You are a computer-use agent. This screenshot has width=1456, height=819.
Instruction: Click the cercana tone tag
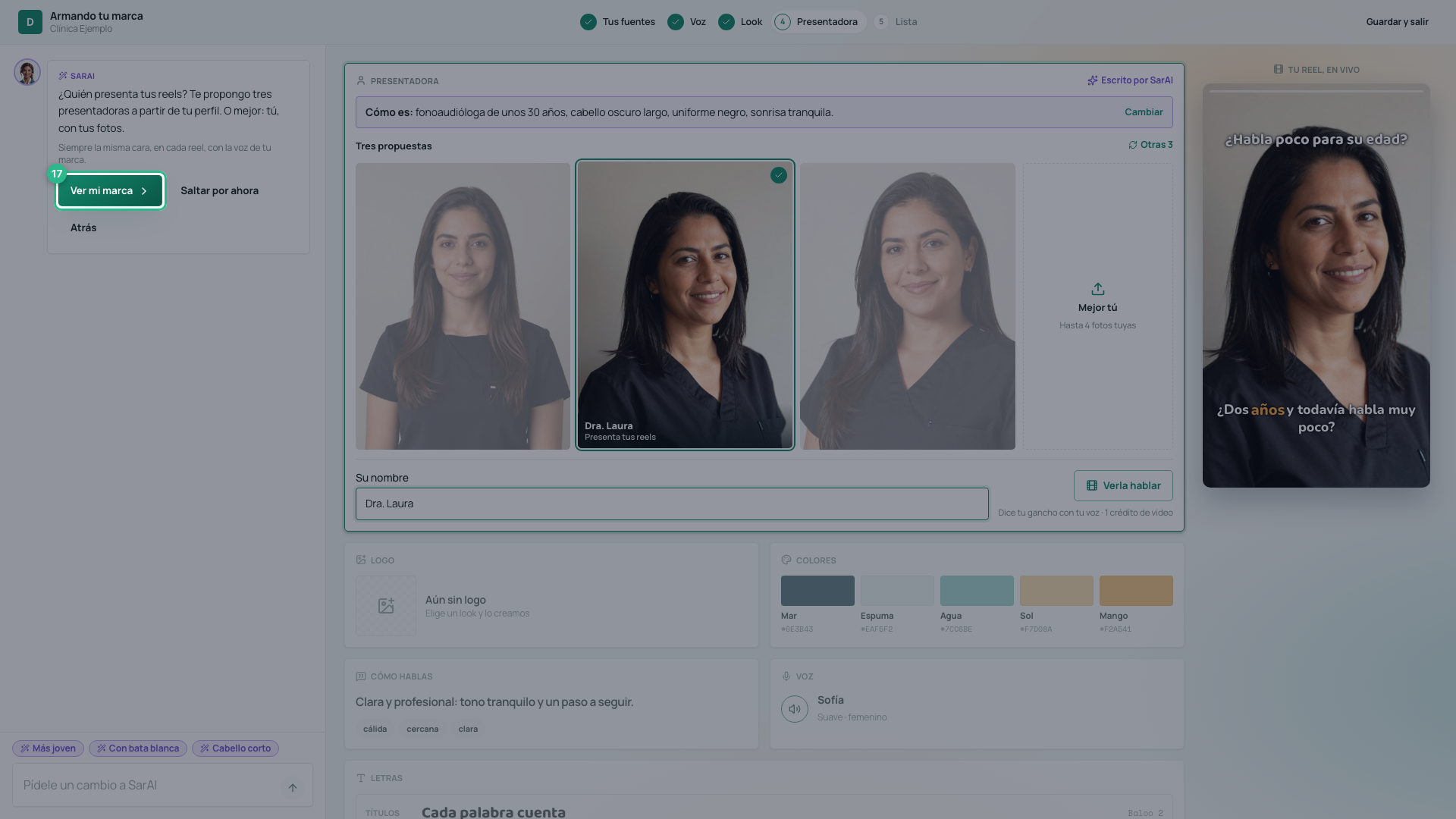click(422, 730)
